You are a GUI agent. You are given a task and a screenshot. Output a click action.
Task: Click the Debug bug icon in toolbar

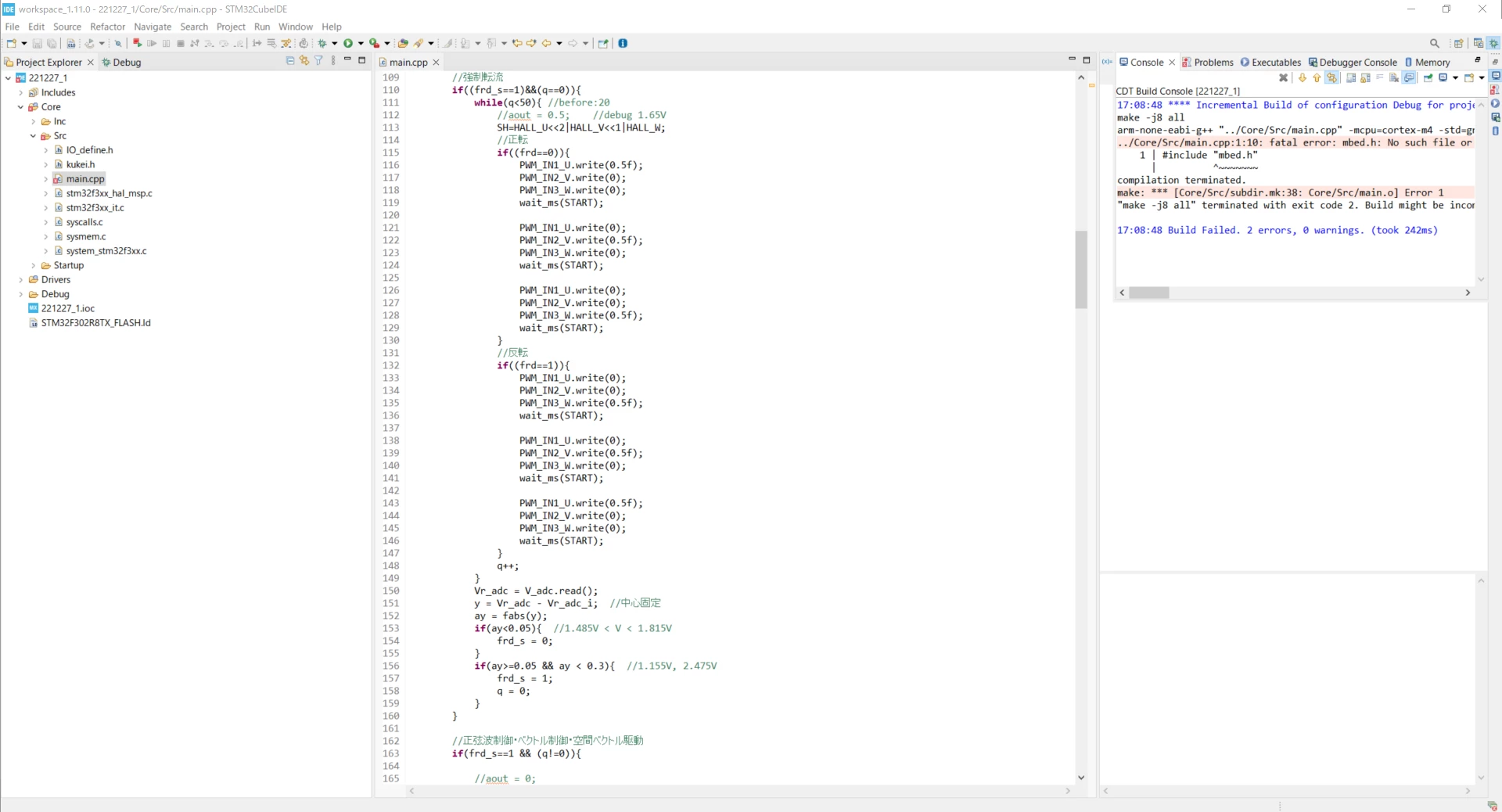pyautogui.click(x=322, y=43)
